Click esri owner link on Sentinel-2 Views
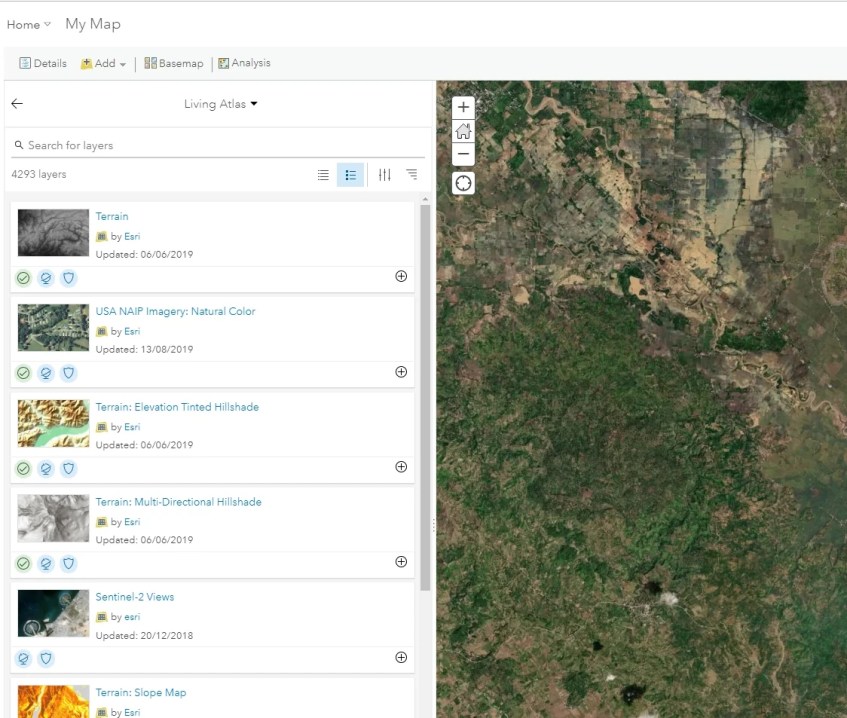The width and height of the screenshot is (847, 718). tap(132, 617)
